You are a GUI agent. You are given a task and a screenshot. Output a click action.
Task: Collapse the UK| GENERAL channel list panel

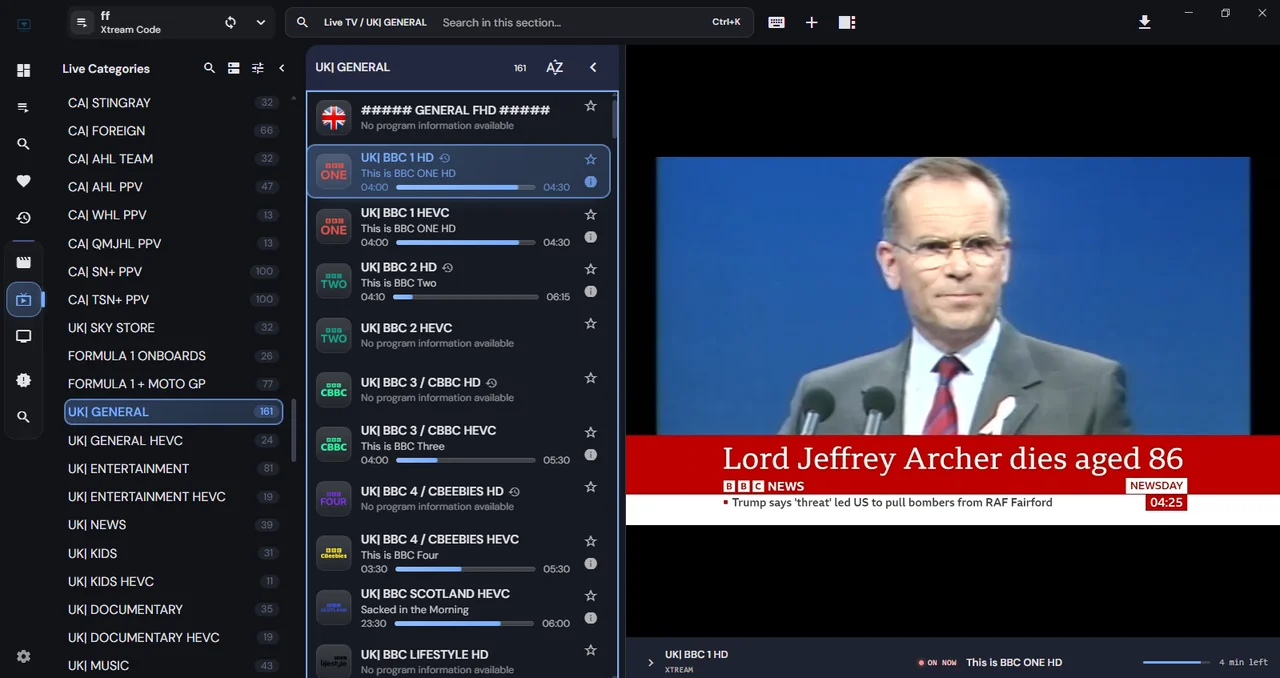point(593,67)
